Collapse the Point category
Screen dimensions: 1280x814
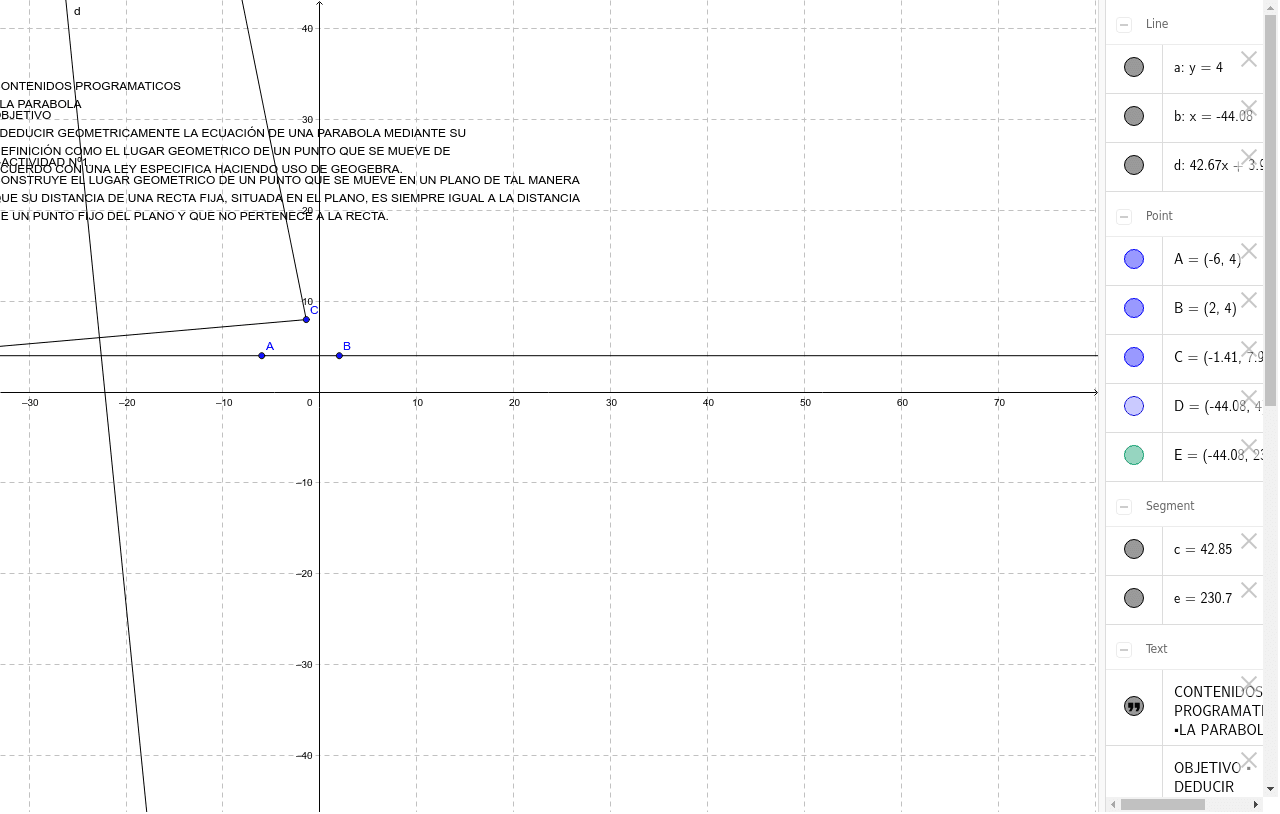coord(1124,216)
